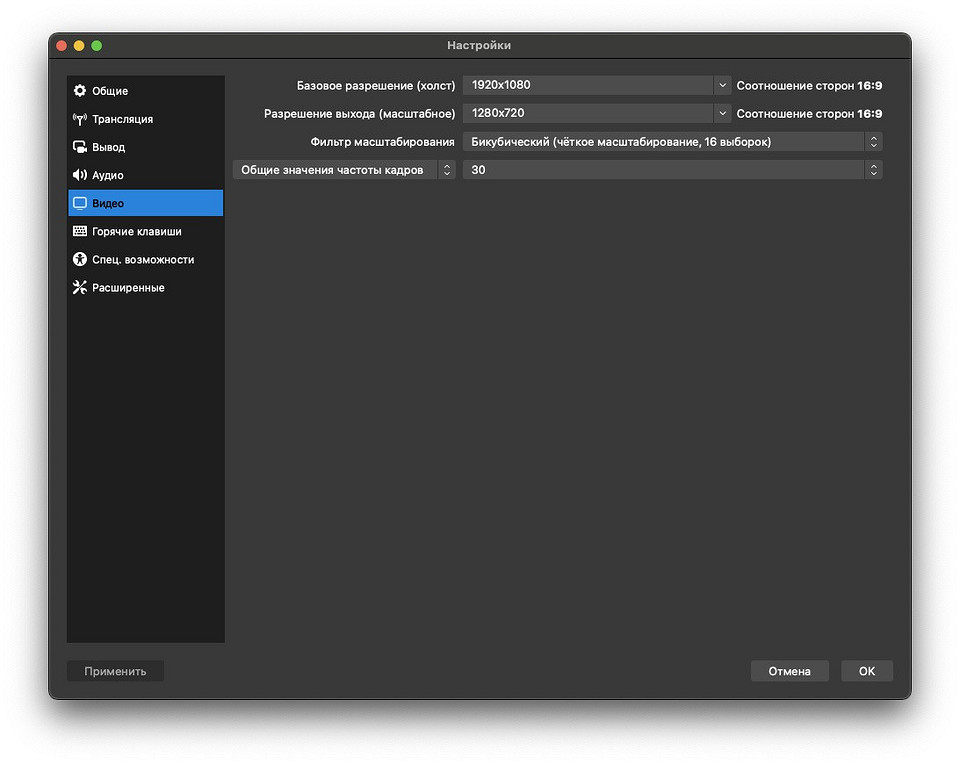This screenshot has height=764, width=960.
Task: Open the frame rate value 30 dropdown
Action: 672,170
